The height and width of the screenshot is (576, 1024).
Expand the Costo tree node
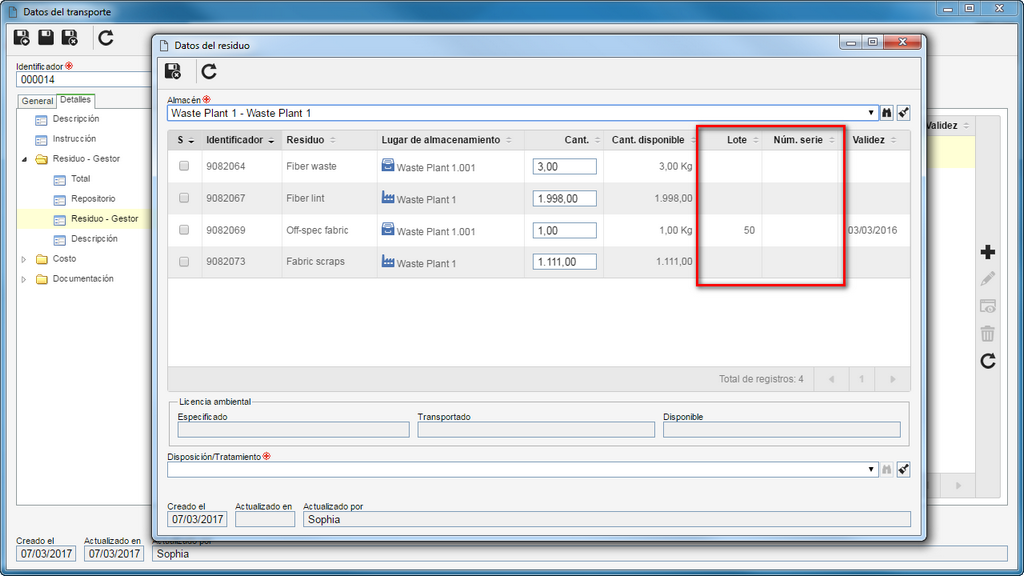[24, 259]
